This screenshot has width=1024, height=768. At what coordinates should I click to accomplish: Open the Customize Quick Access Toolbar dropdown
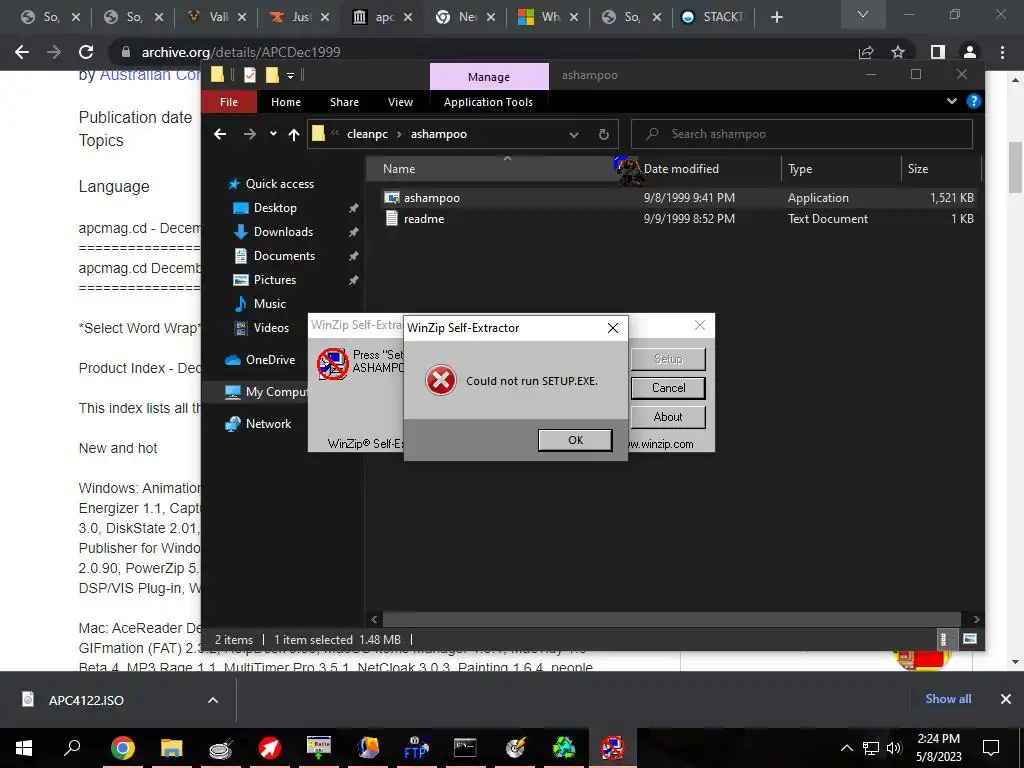(290, 76)
